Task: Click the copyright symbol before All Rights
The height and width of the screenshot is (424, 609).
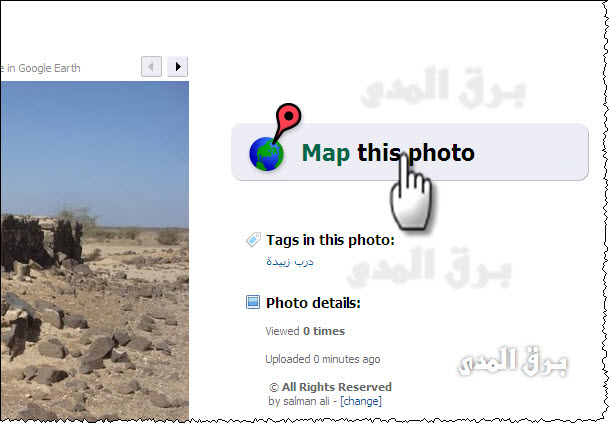Action: [x=274, y=388]
